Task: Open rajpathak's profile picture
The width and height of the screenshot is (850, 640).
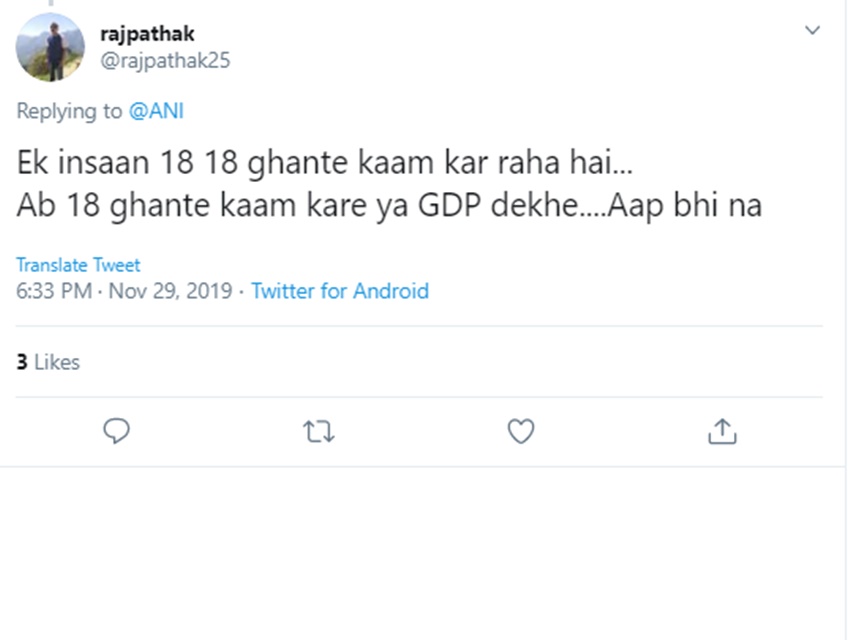Action: (x=50, y=48)
